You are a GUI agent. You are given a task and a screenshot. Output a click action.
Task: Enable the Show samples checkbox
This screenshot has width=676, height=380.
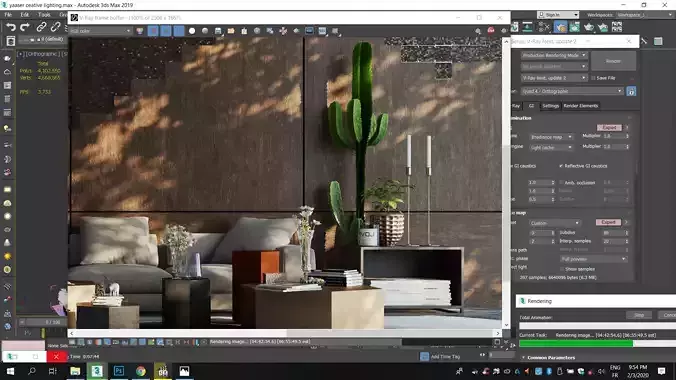[562, 269]
